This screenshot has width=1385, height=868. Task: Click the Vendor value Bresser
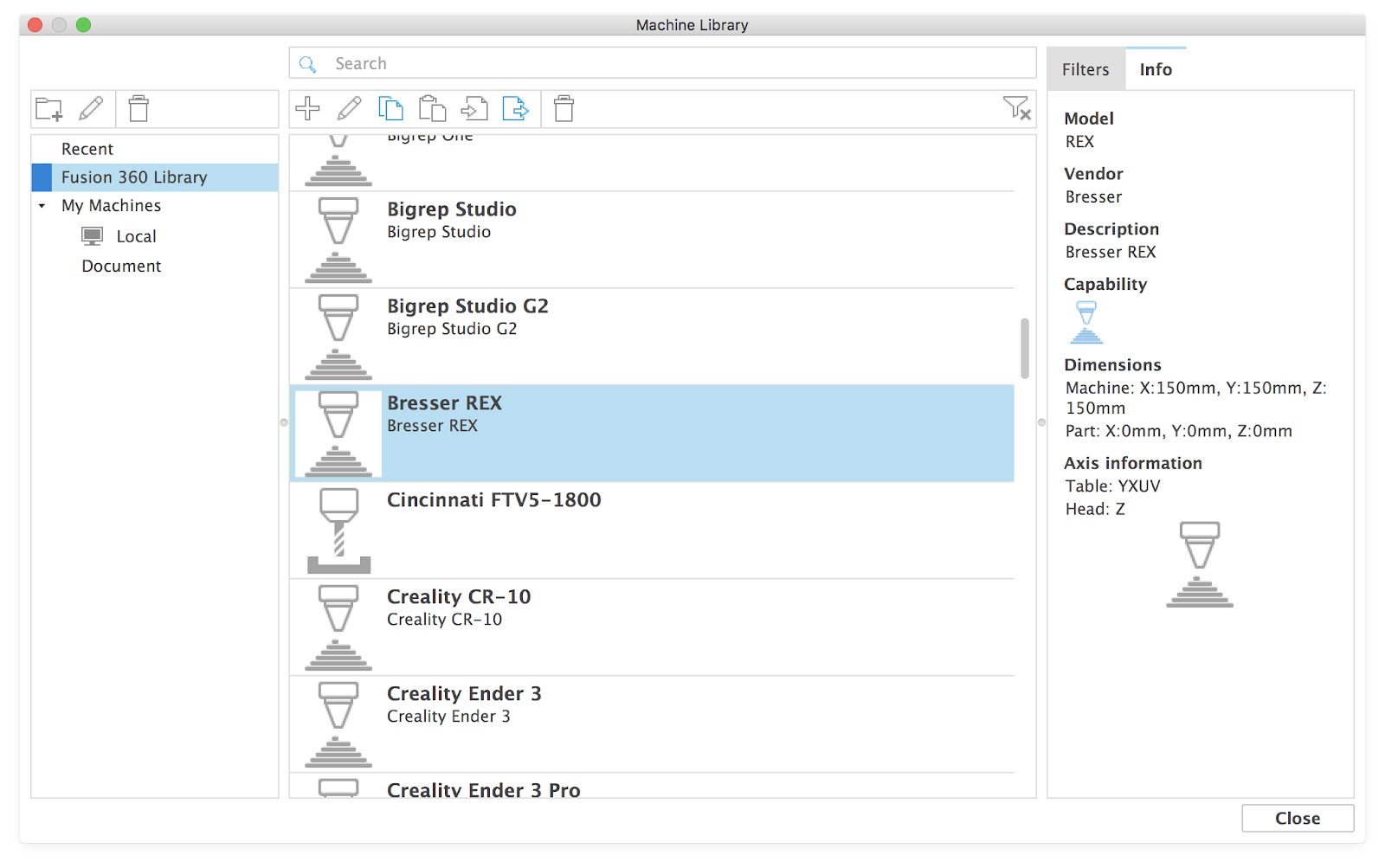(x=1093, y=197)
